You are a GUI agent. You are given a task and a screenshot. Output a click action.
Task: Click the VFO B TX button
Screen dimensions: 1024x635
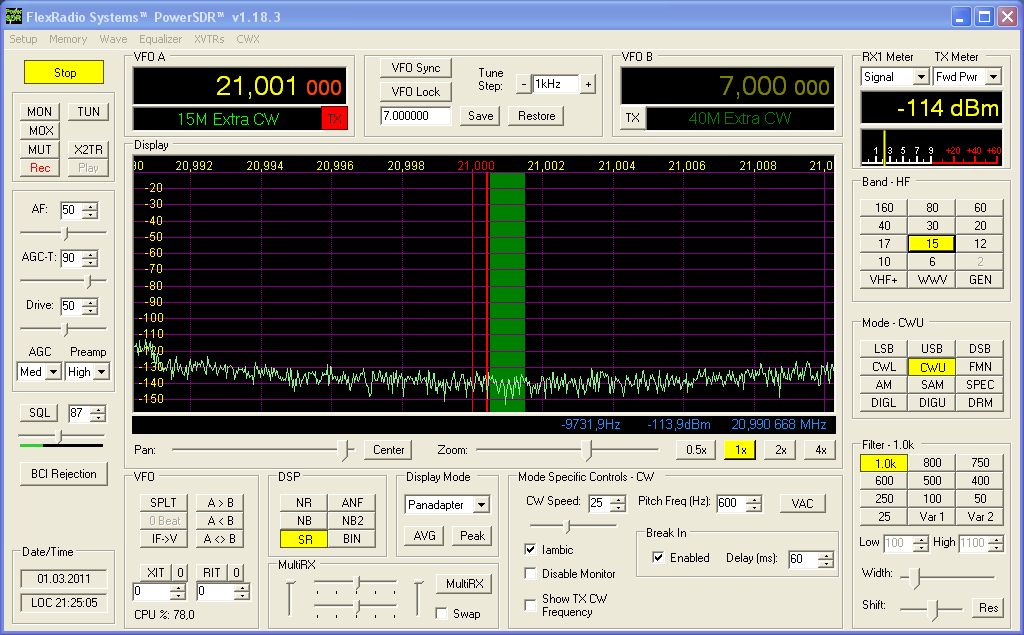tap(633, 118)
